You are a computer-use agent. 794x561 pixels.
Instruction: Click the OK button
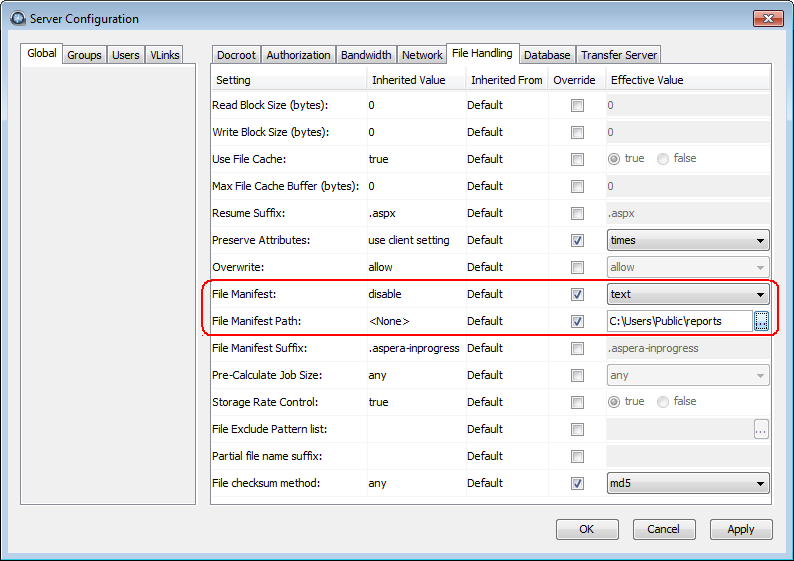click(x=587, y=529)
